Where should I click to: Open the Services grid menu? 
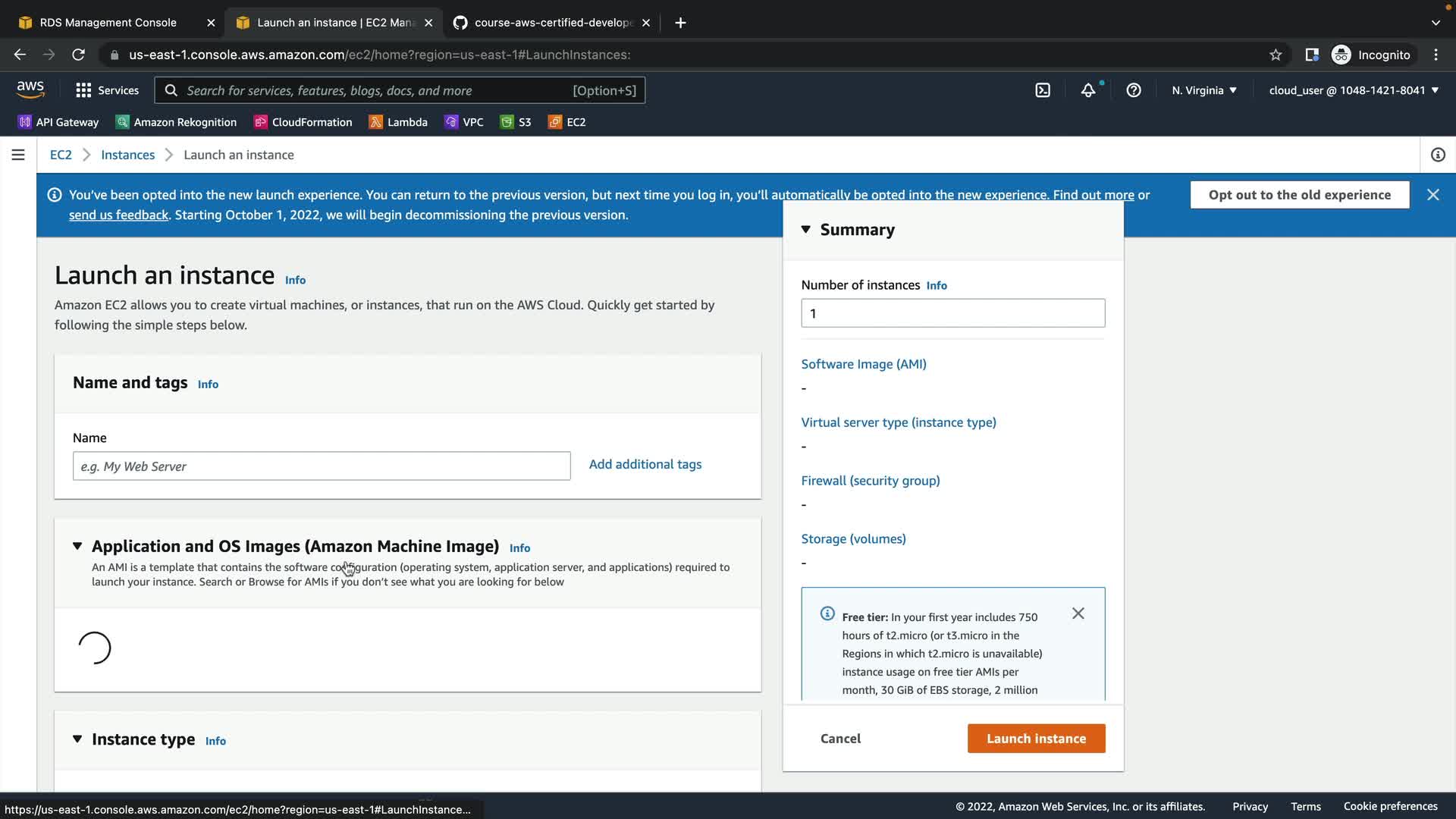107,90
